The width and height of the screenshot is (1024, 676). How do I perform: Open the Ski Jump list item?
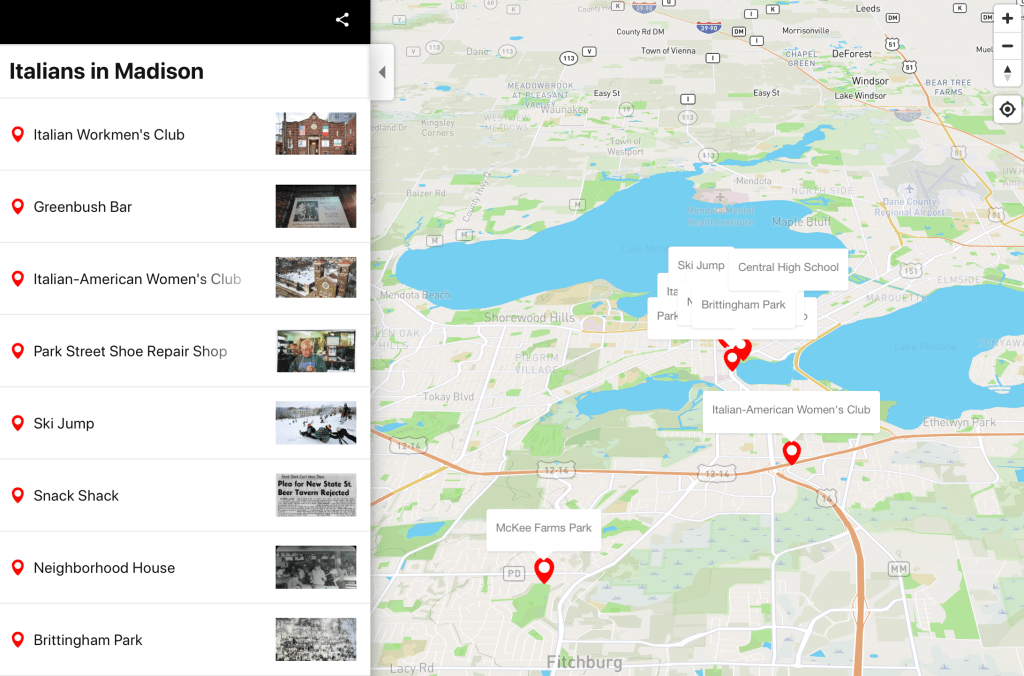pos(64,423)
